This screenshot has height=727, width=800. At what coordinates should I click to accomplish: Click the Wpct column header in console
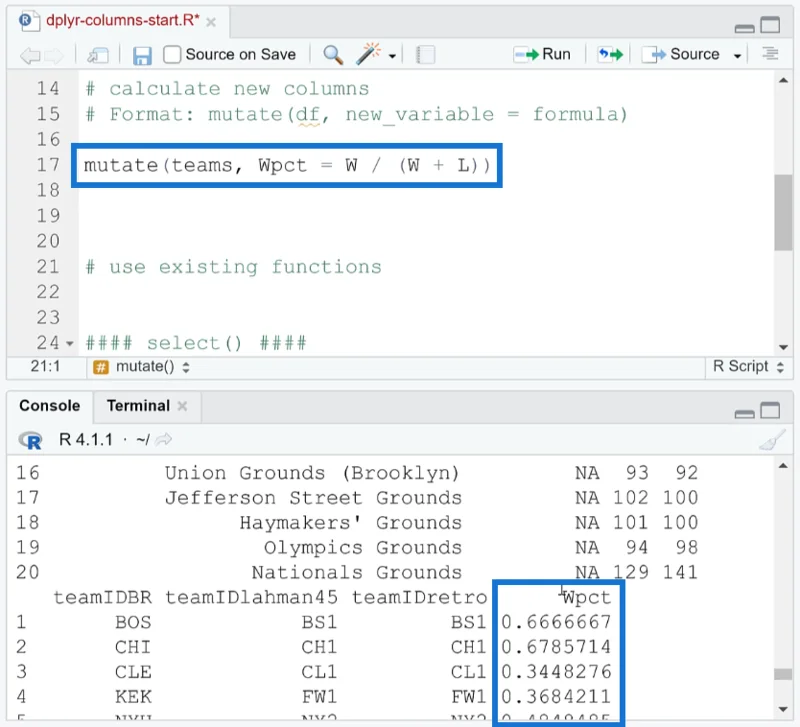(x=586, y=597)
